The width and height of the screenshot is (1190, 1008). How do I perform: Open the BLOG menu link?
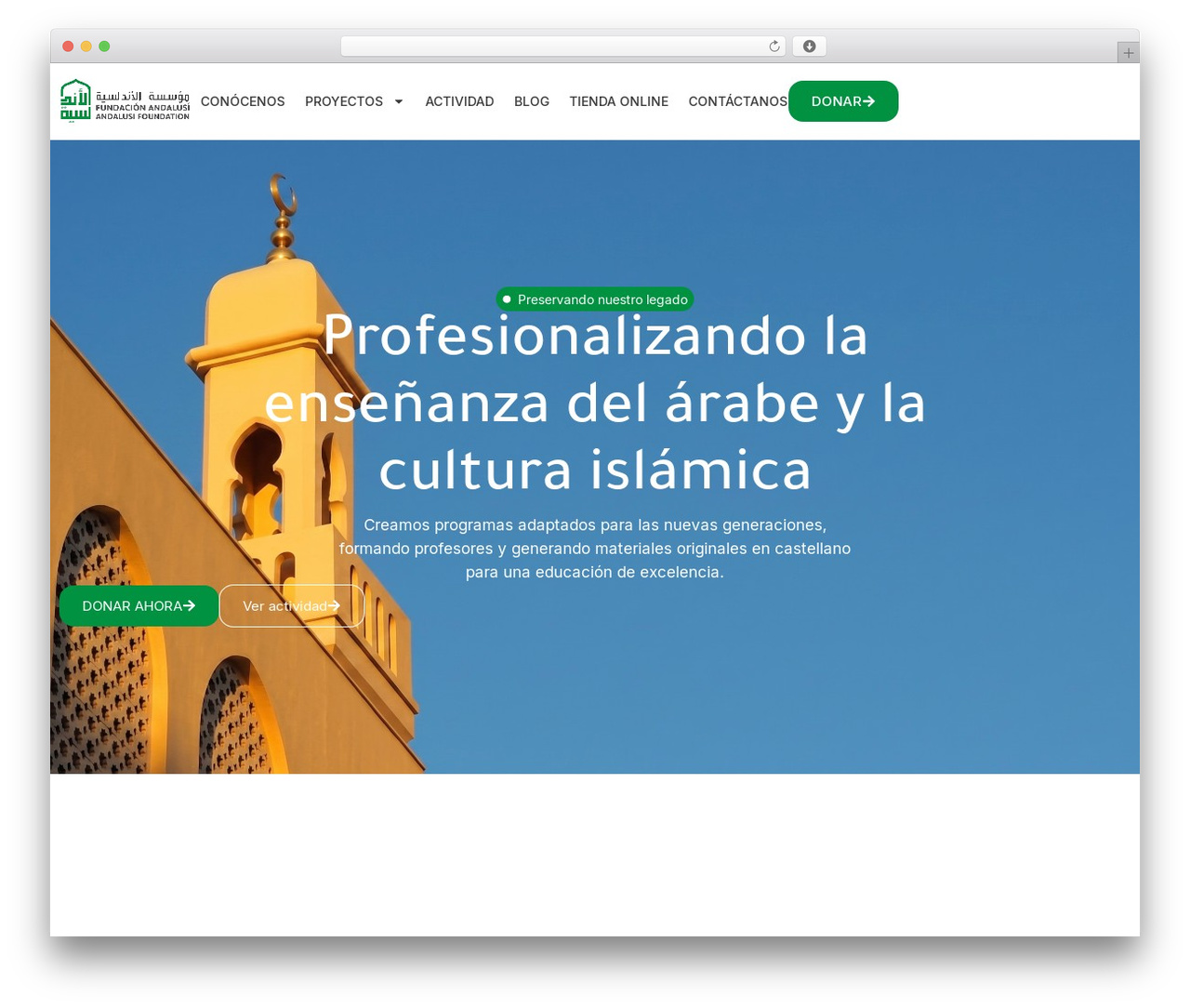(x=532, y=101)
